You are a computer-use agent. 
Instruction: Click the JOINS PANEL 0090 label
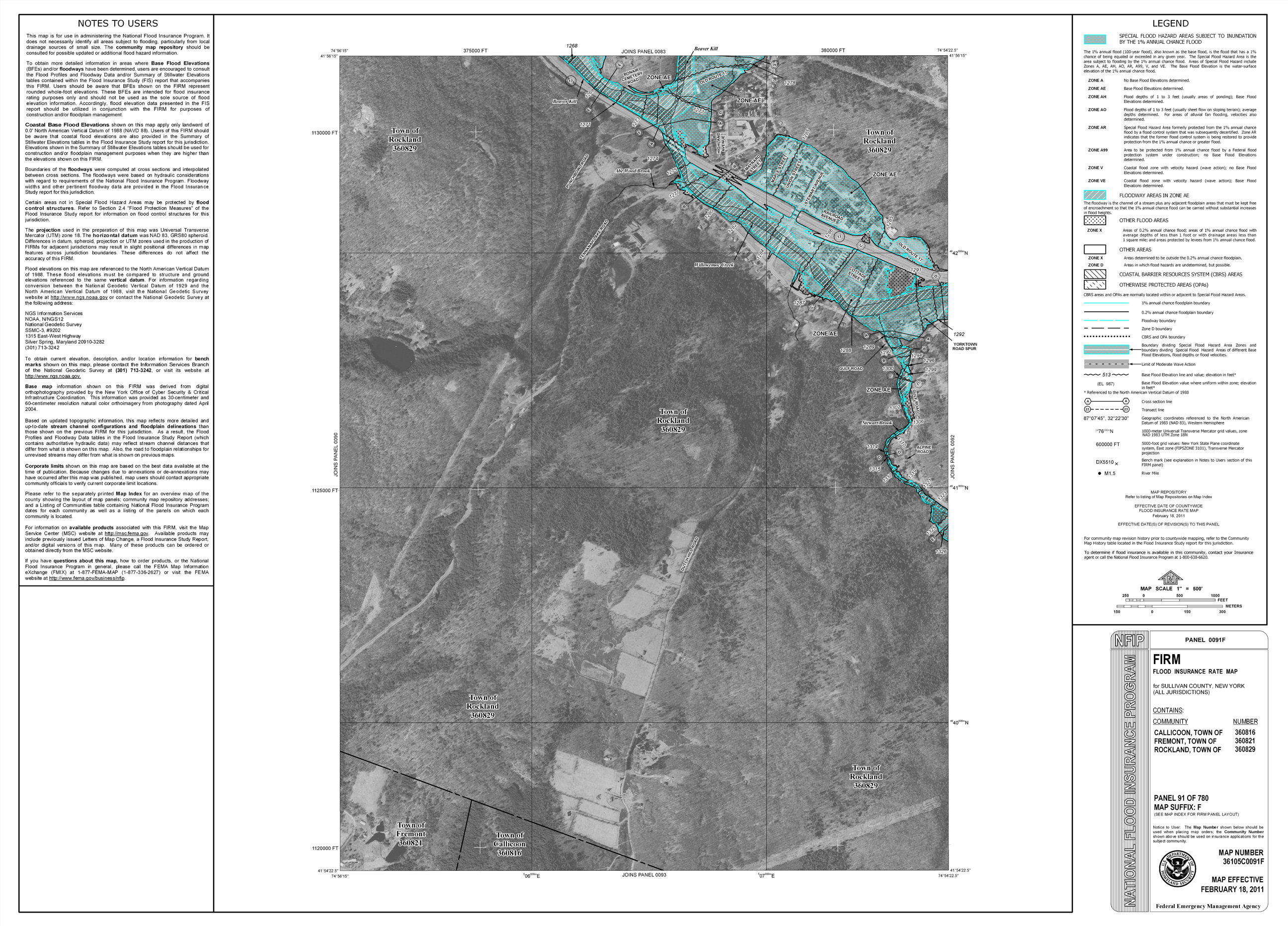(x=335, y=454)
